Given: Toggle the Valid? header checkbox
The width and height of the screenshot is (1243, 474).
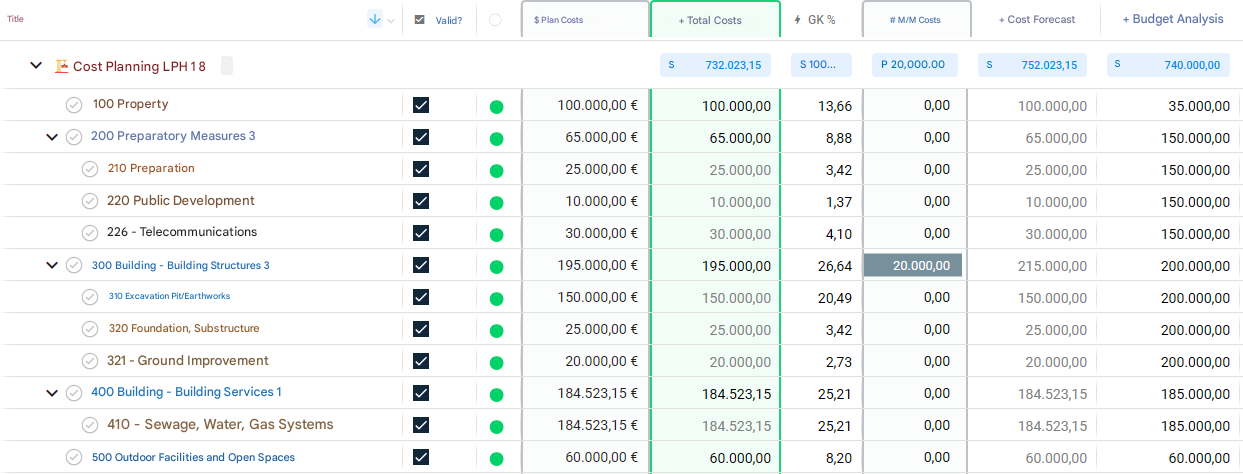Looking at the screenshot, I should pos(419,20).
